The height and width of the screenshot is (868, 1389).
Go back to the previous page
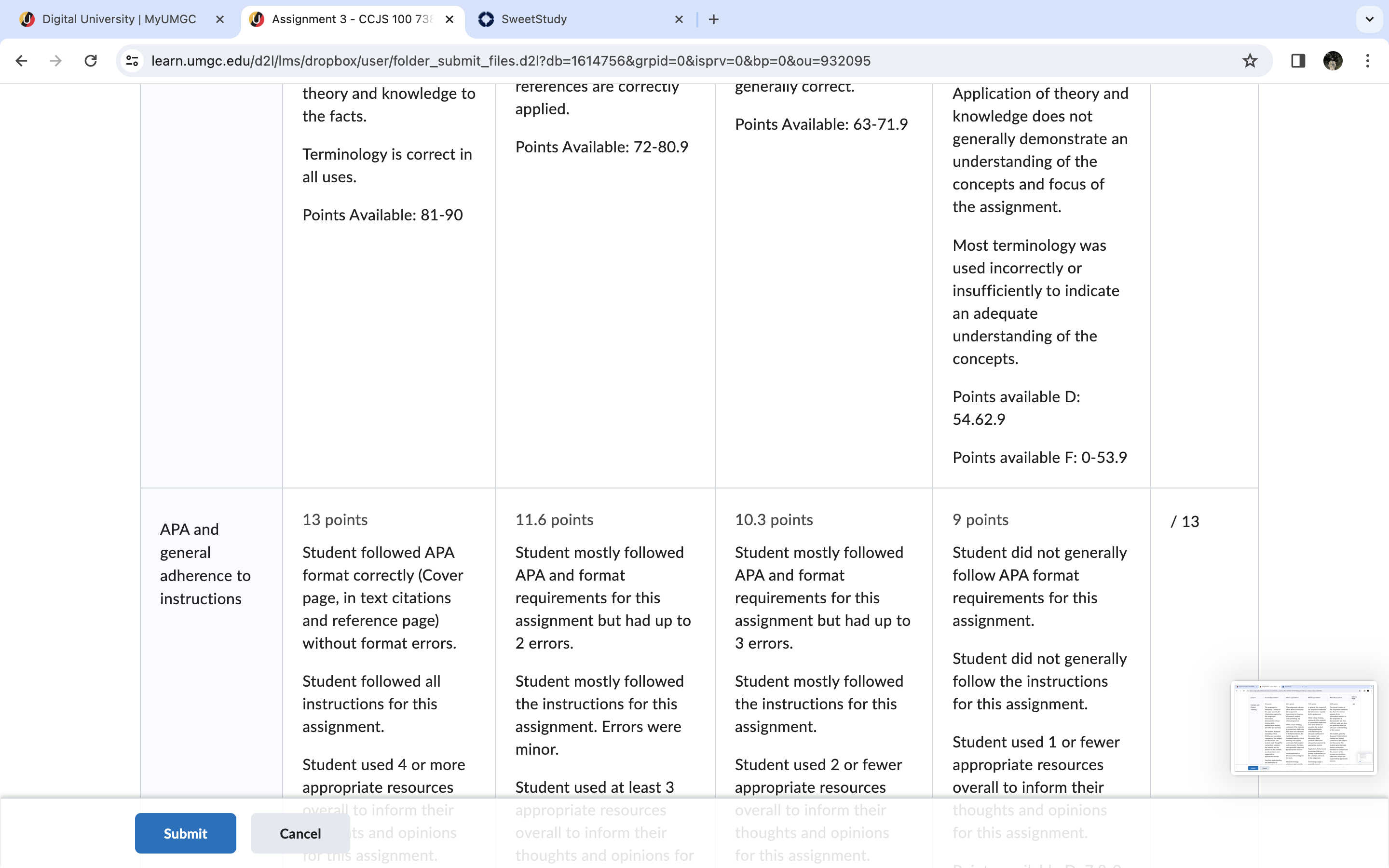coord(22,61)
